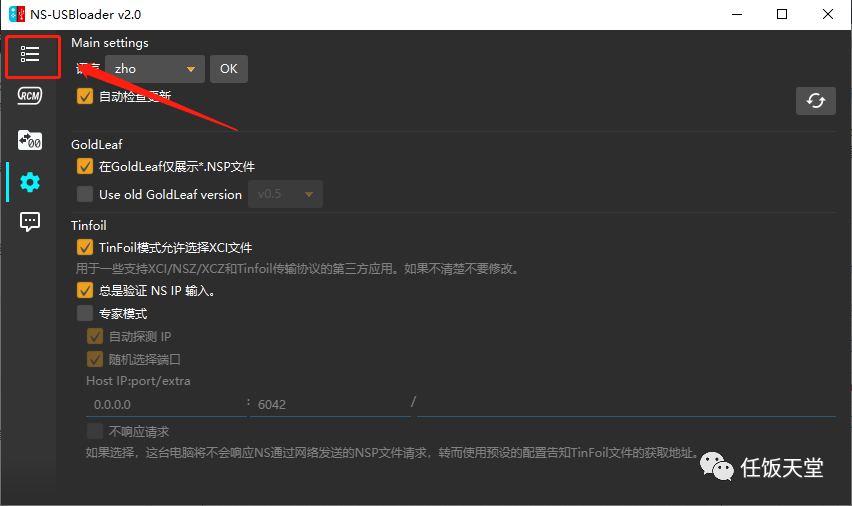
Task: Click the Host IP field showing 0.0.0.0
Action: [x=166, y=404]
